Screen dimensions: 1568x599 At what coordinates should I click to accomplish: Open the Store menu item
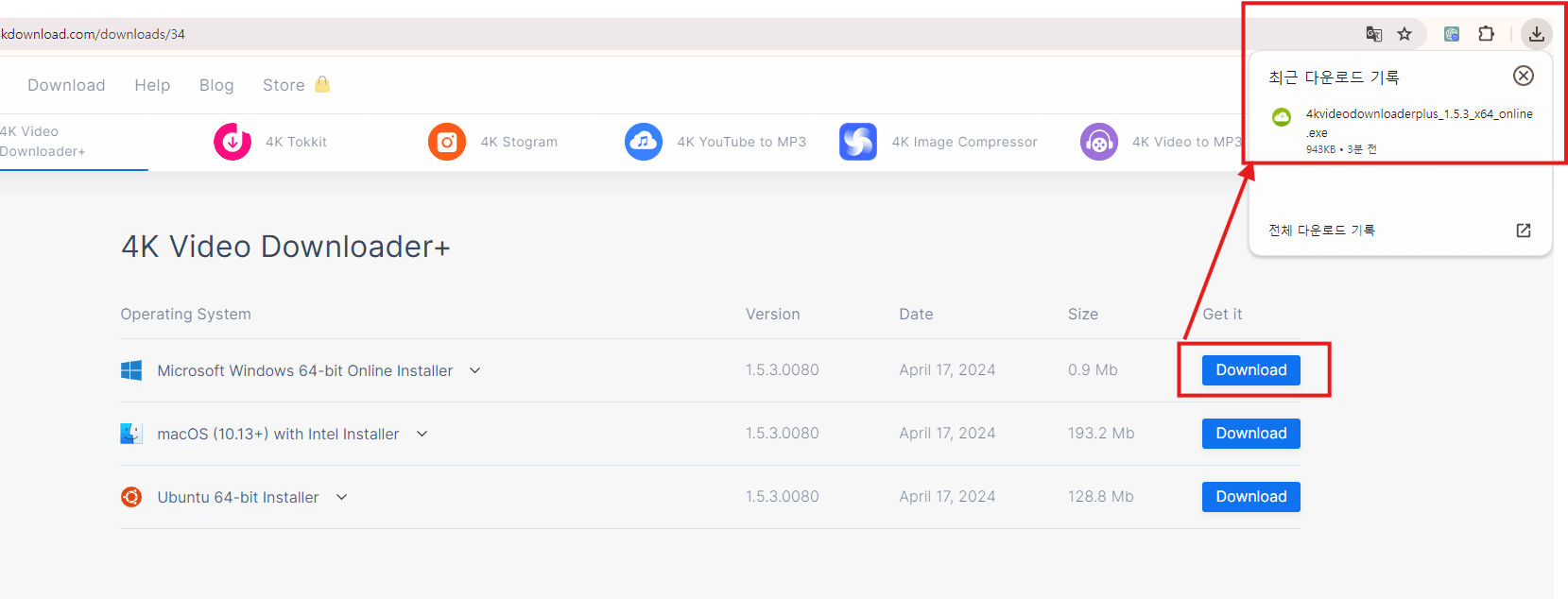[x=284, y=85]
